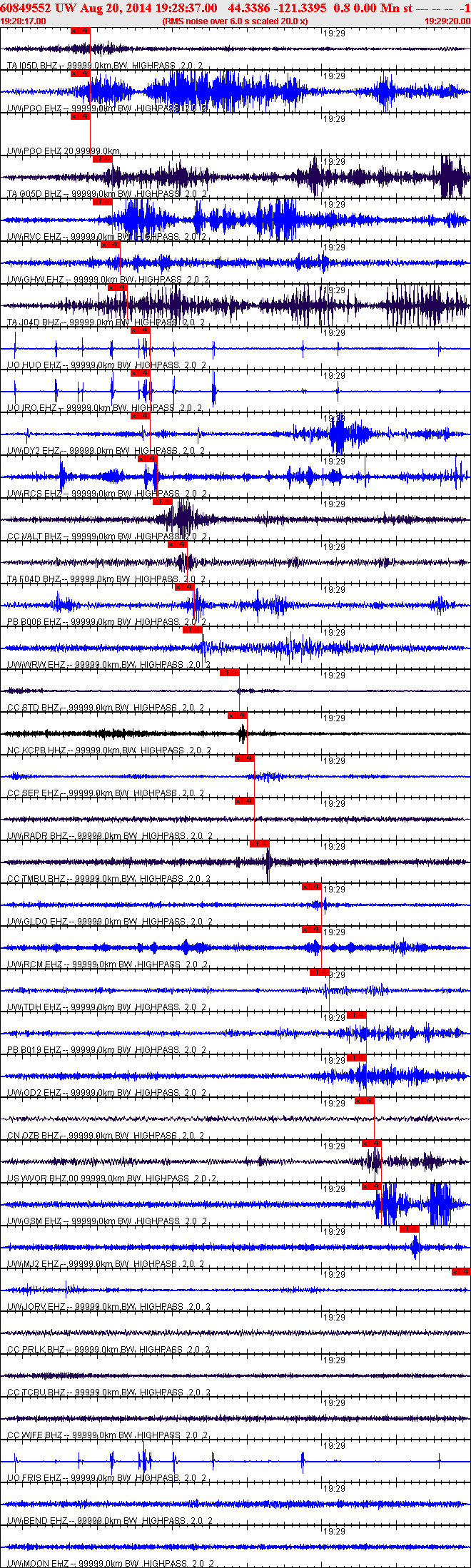Select the UW RCM EHZ station label
The image size is (471, 1568).
tap(107, 964)
